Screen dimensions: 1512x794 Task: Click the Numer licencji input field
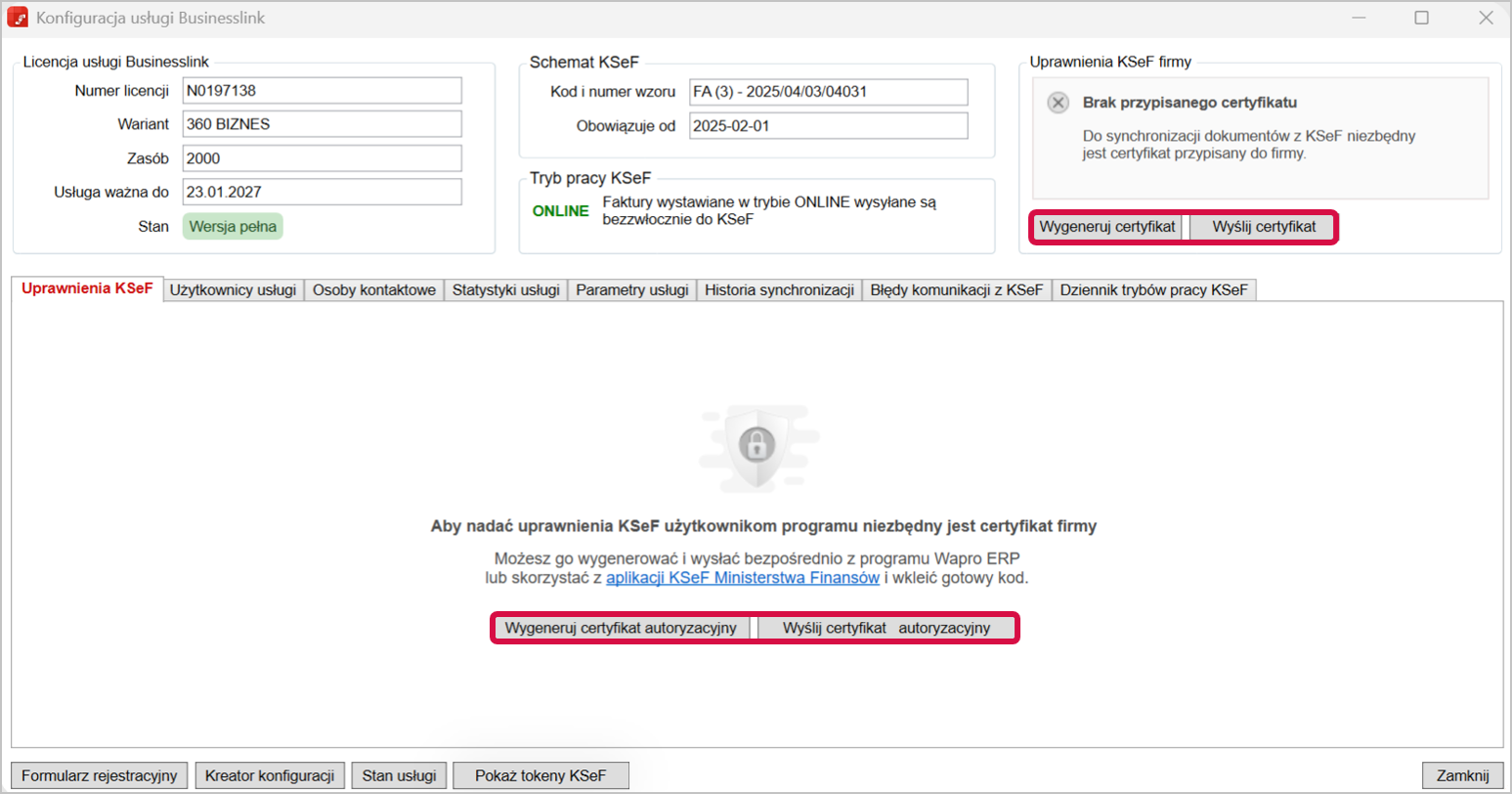(x=322, y=91)
